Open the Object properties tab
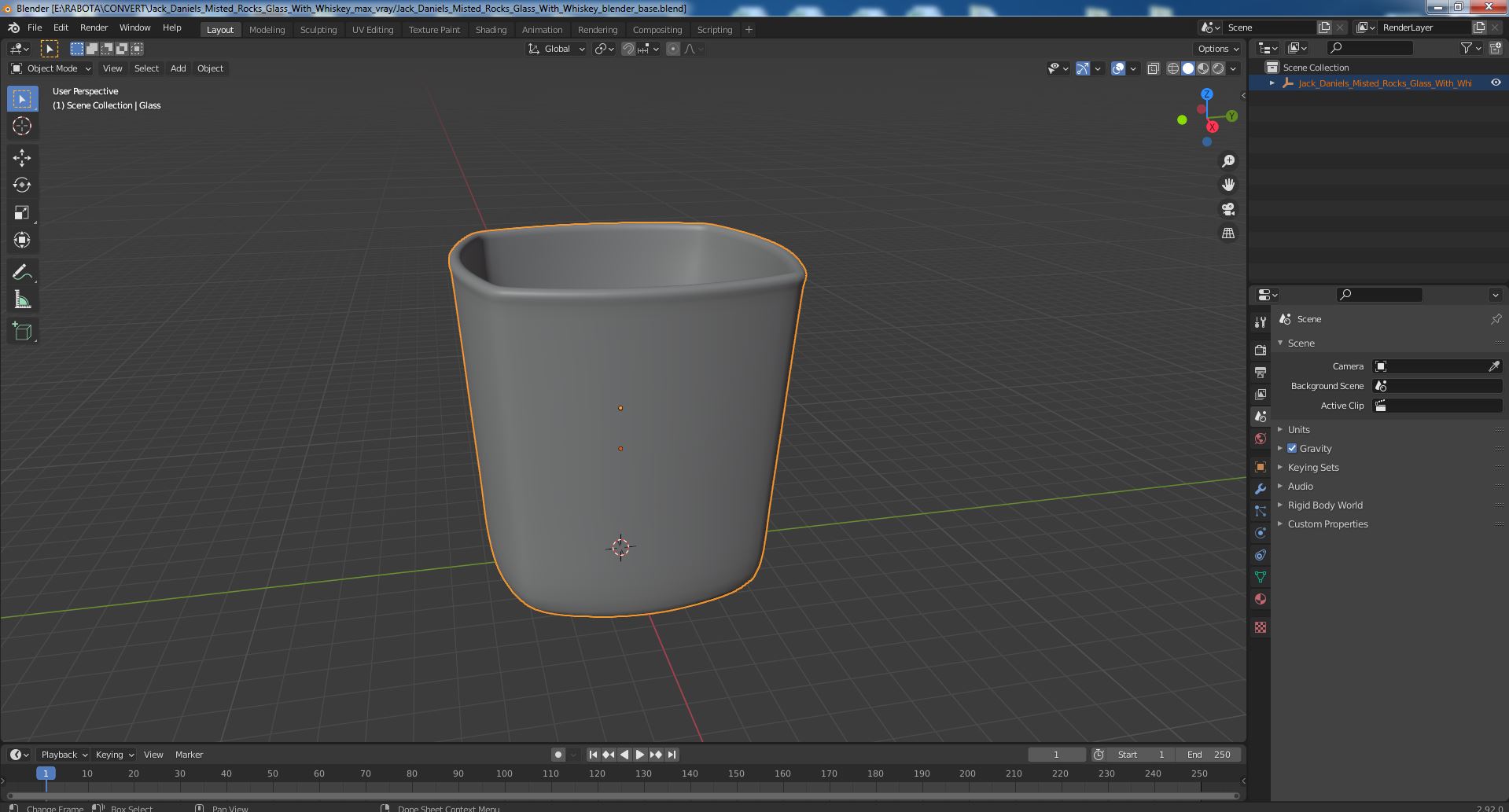 coord(1261,467)
